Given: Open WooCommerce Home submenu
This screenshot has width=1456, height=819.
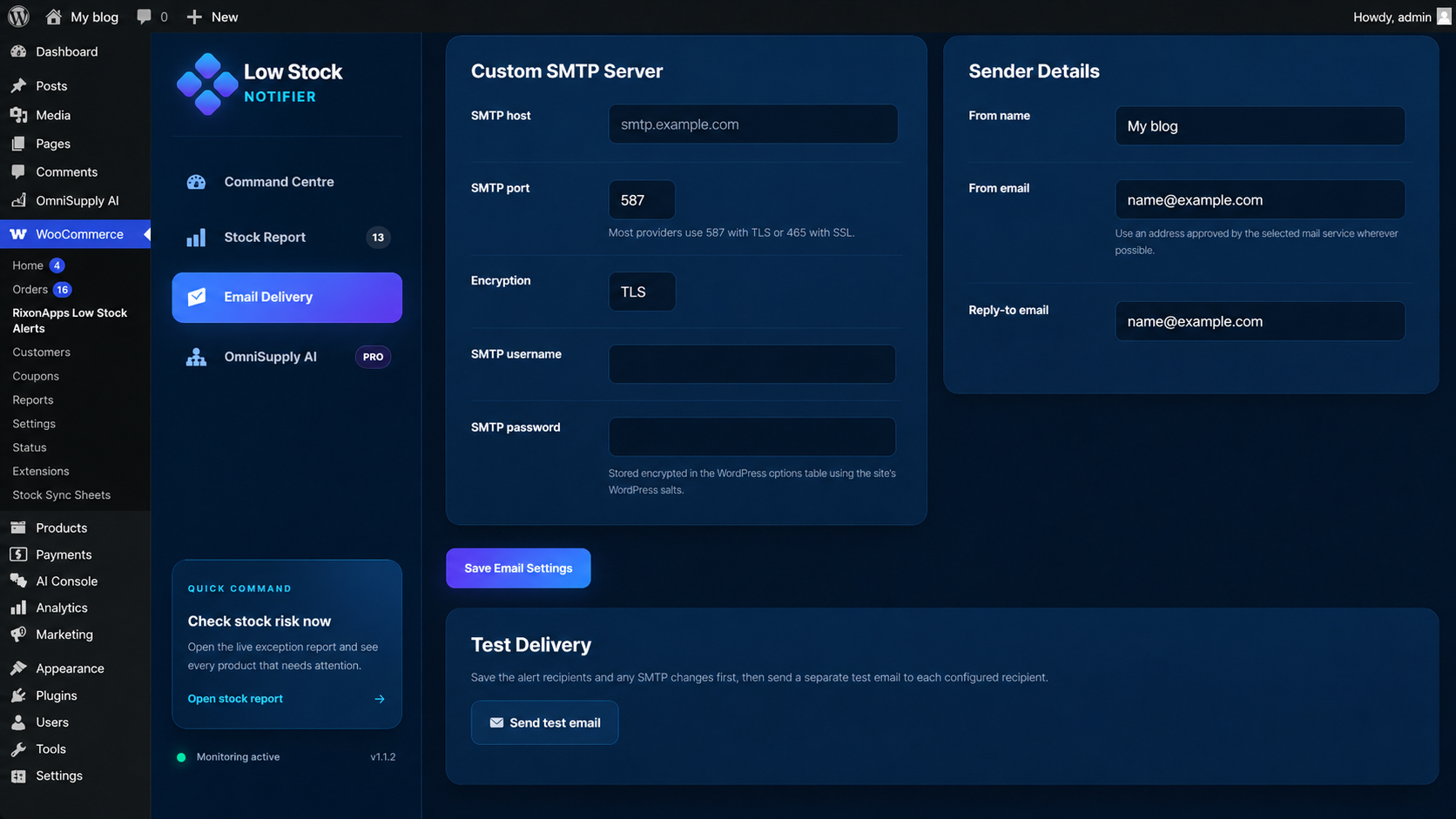Looking at the screenshot, I should coord(28,265).
